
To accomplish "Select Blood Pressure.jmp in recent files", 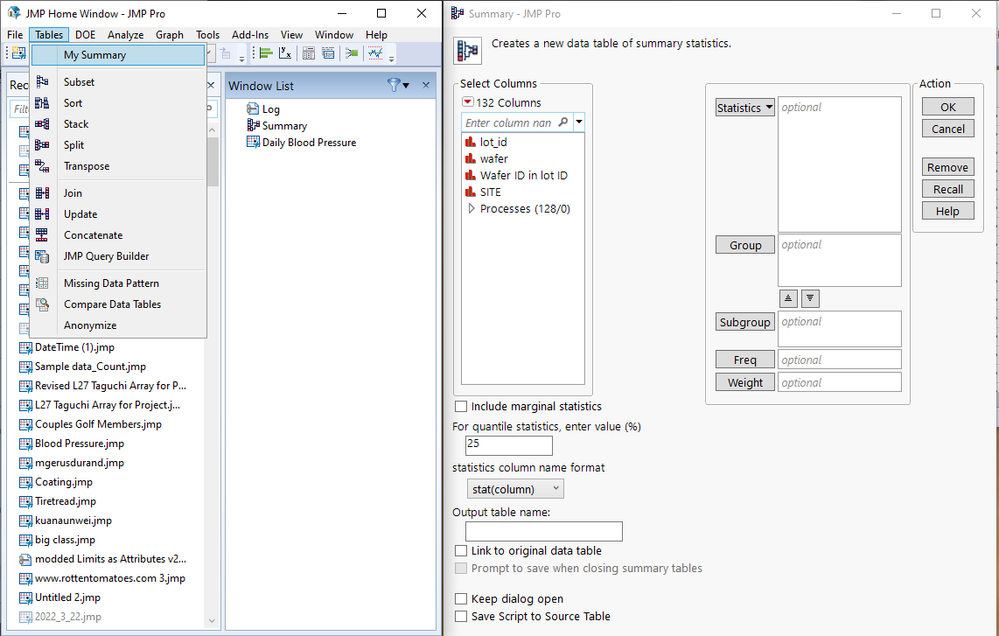I will click(x=80, y=444).
